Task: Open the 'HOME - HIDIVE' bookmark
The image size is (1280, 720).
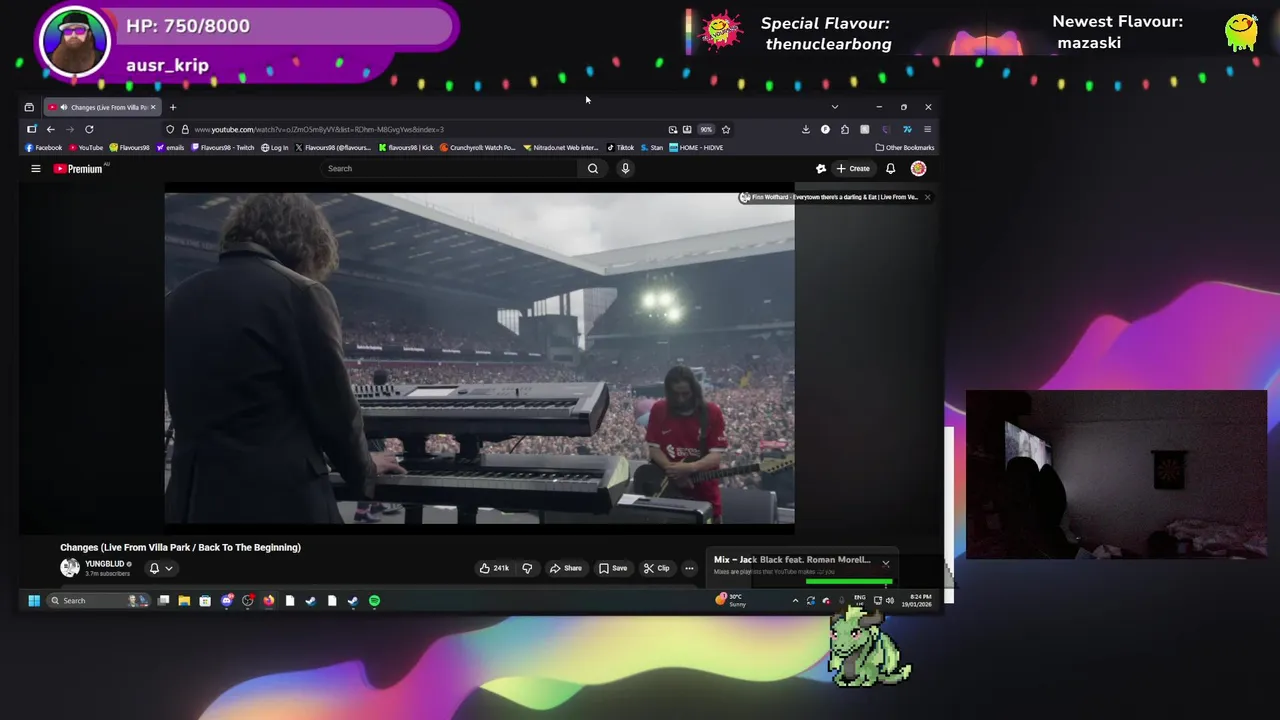Action: click(696, 148)
